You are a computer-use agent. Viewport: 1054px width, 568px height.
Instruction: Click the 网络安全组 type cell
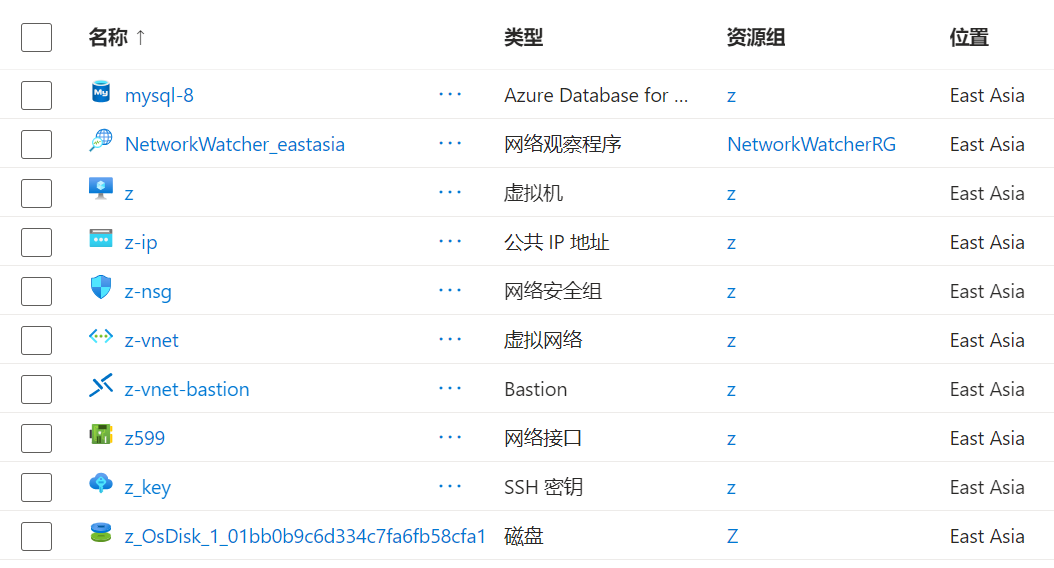point(553,292)
